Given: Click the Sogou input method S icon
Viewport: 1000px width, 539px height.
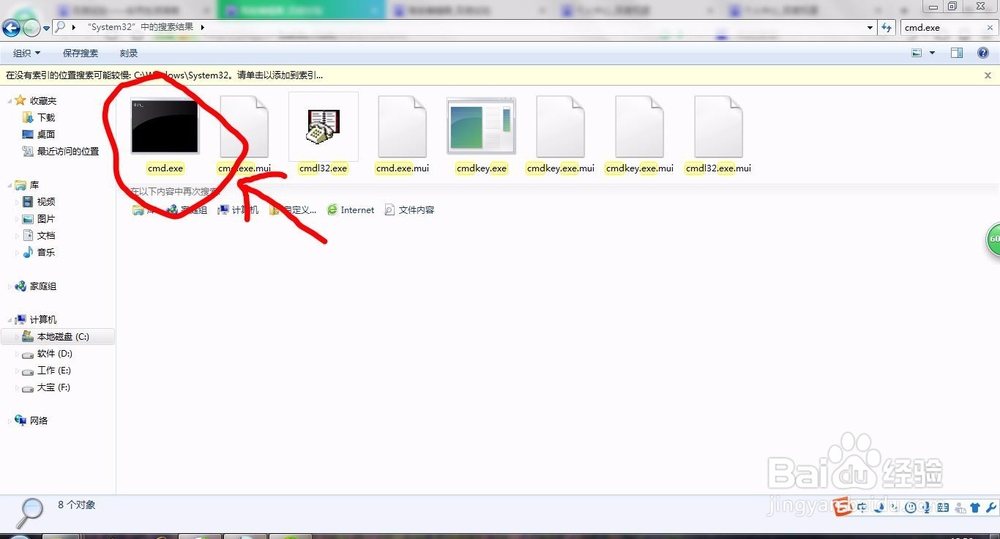Looking at the screenshot, I should click(x=842, y=507).
